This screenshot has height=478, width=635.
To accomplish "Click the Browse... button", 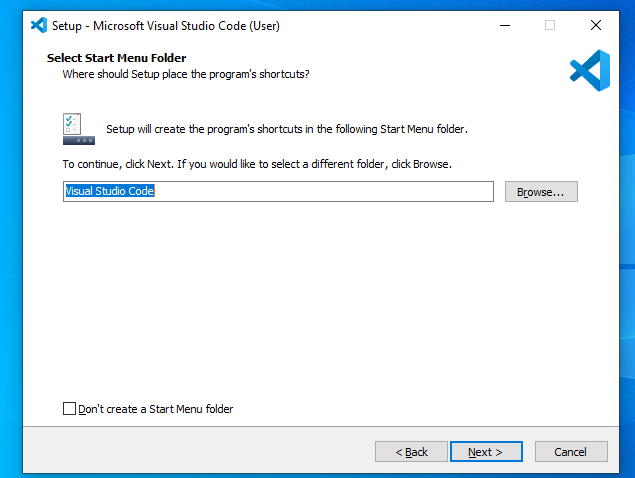I will pos(541,192).
